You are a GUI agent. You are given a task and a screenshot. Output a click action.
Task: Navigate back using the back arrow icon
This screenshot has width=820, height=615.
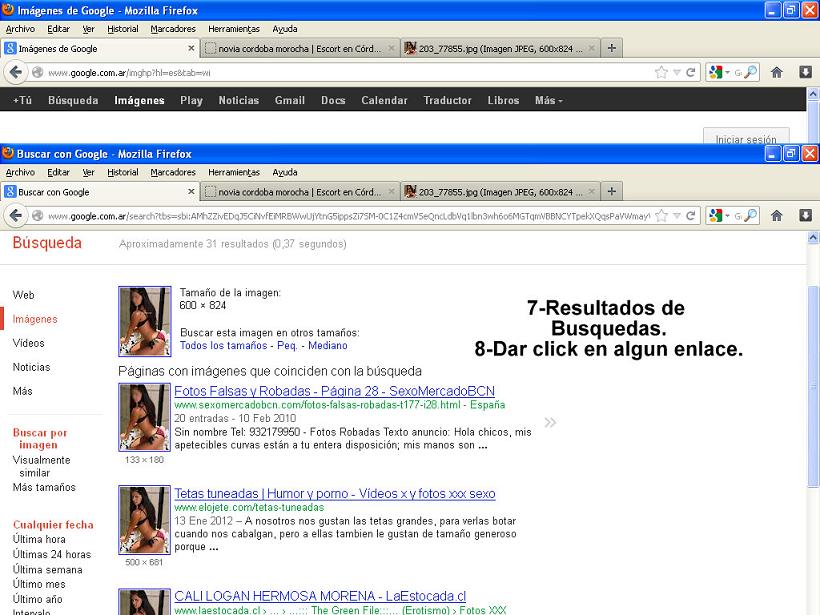click(x=16, y=214)
